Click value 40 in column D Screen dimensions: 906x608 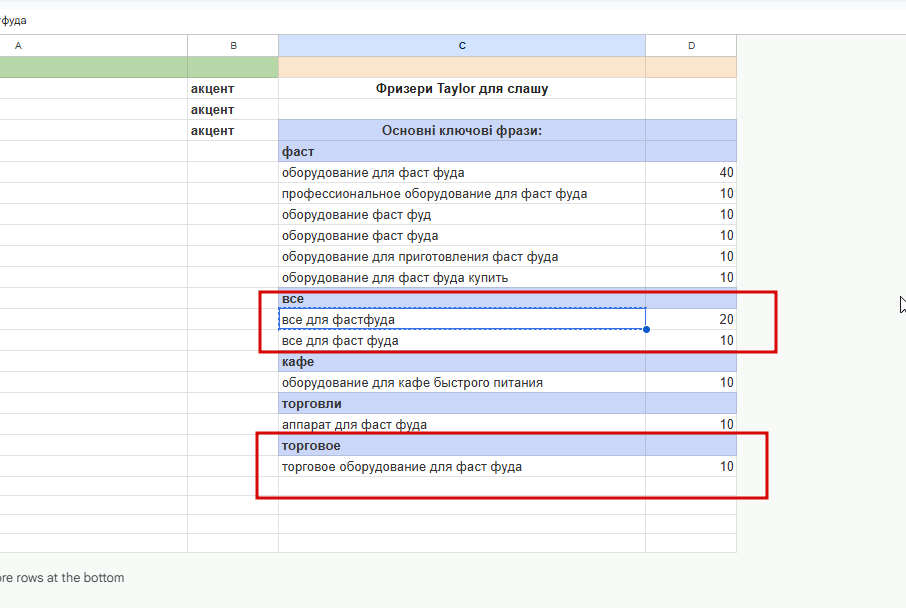[x=691, y=172]
